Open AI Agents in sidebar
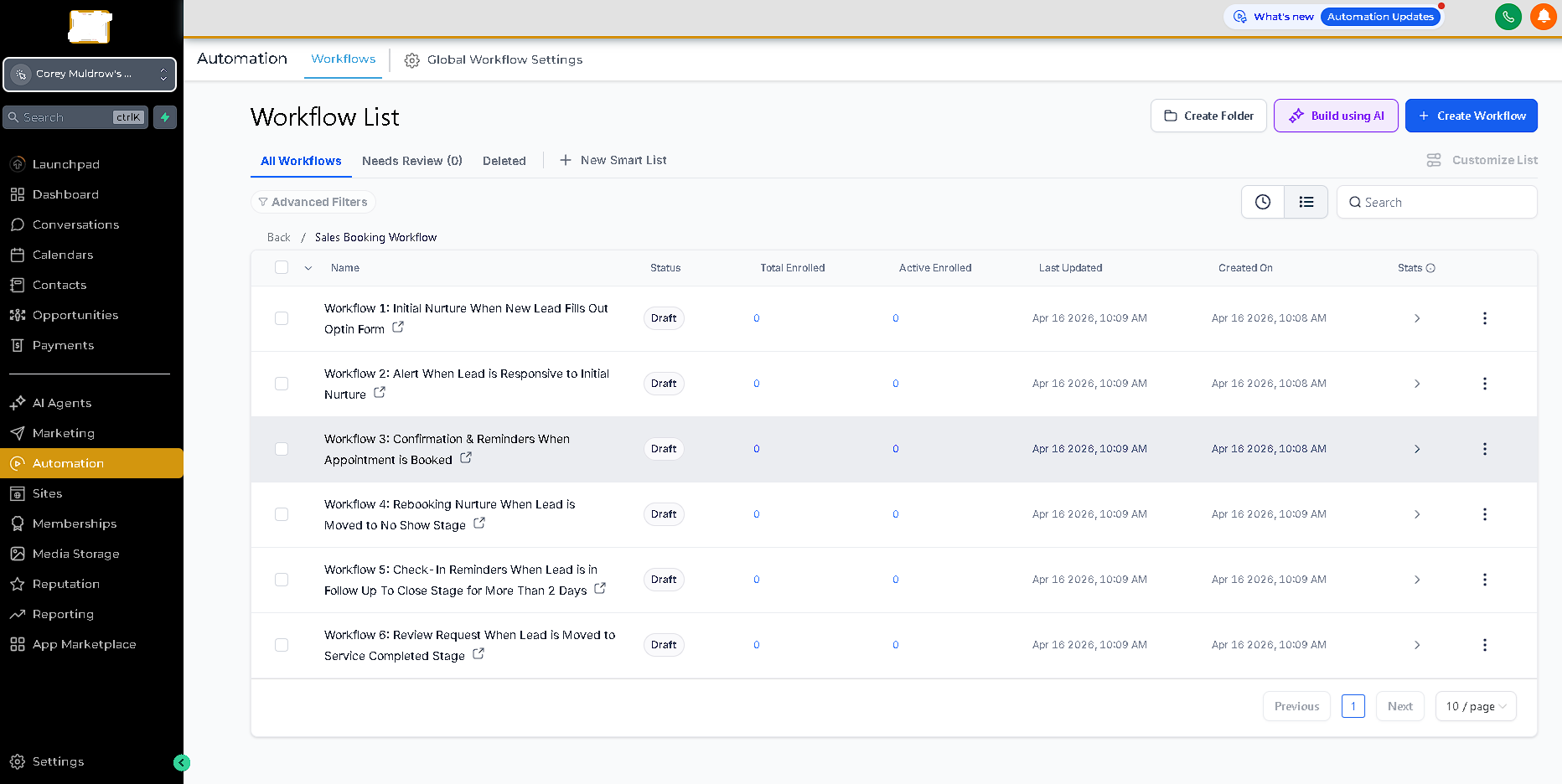The width and height of the screenshot is (1562, 784). (91, 403)
